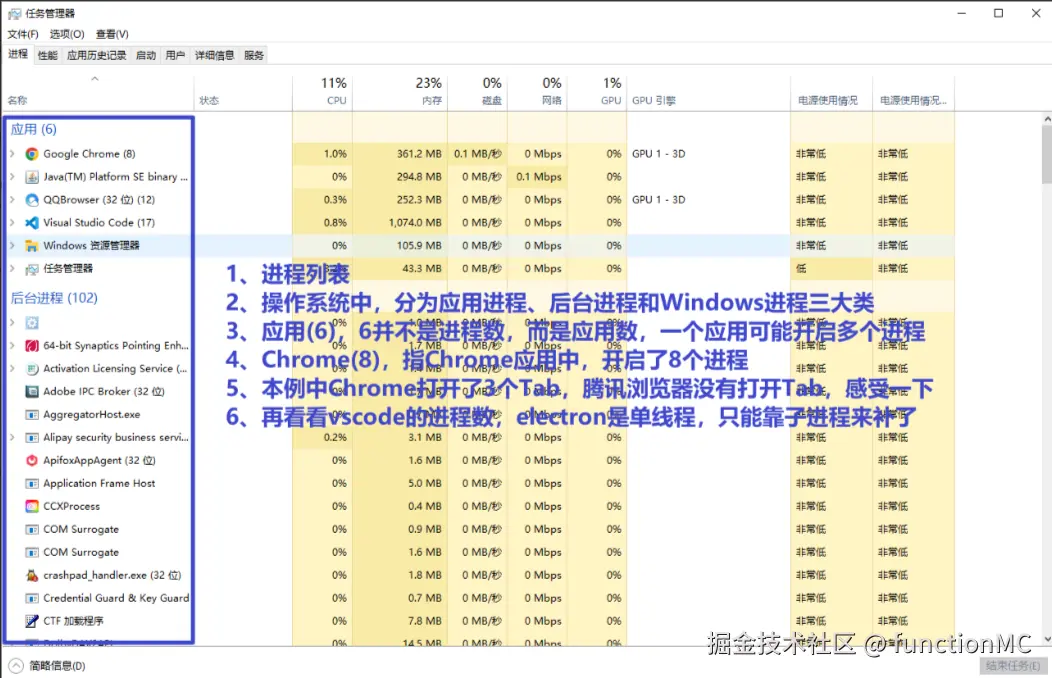Click the AggregatorHost.exe icon

point(32,414)
